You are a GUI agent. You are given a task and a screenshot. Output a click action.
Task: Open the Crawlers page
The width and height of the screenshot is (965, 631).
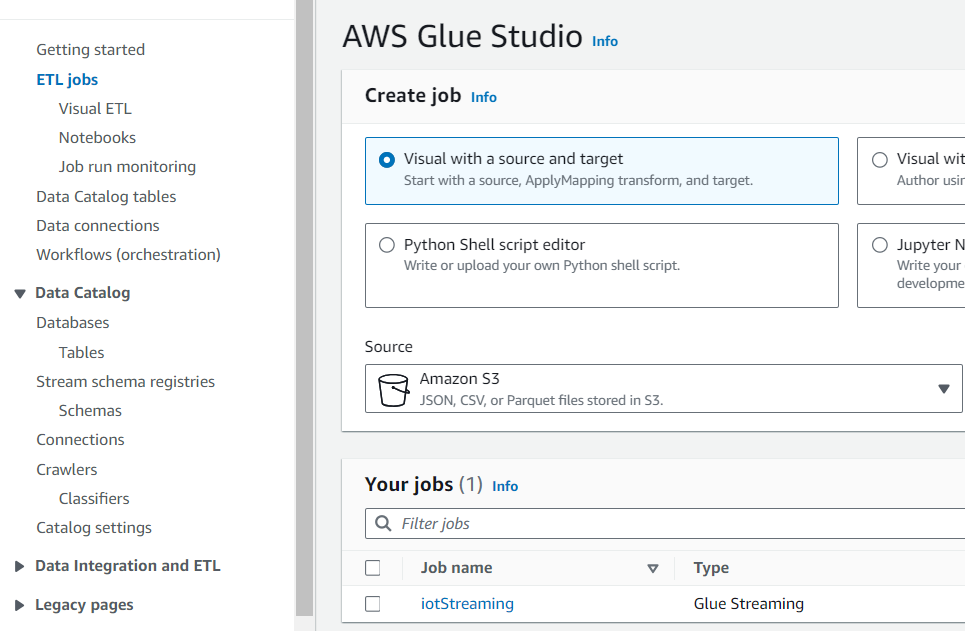67,469
